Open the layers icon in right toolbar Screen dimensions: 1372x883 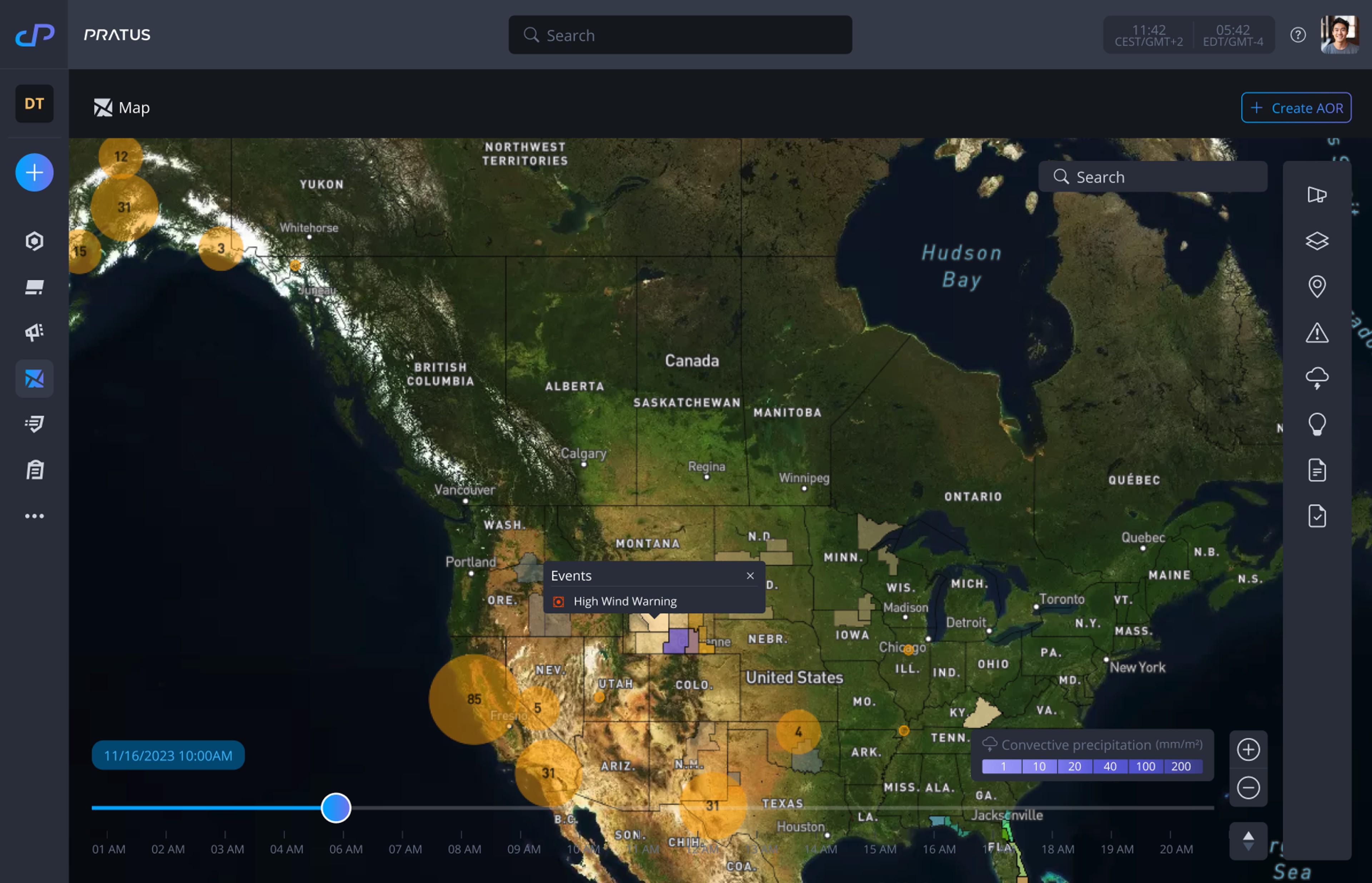(x=1317, y=241)
